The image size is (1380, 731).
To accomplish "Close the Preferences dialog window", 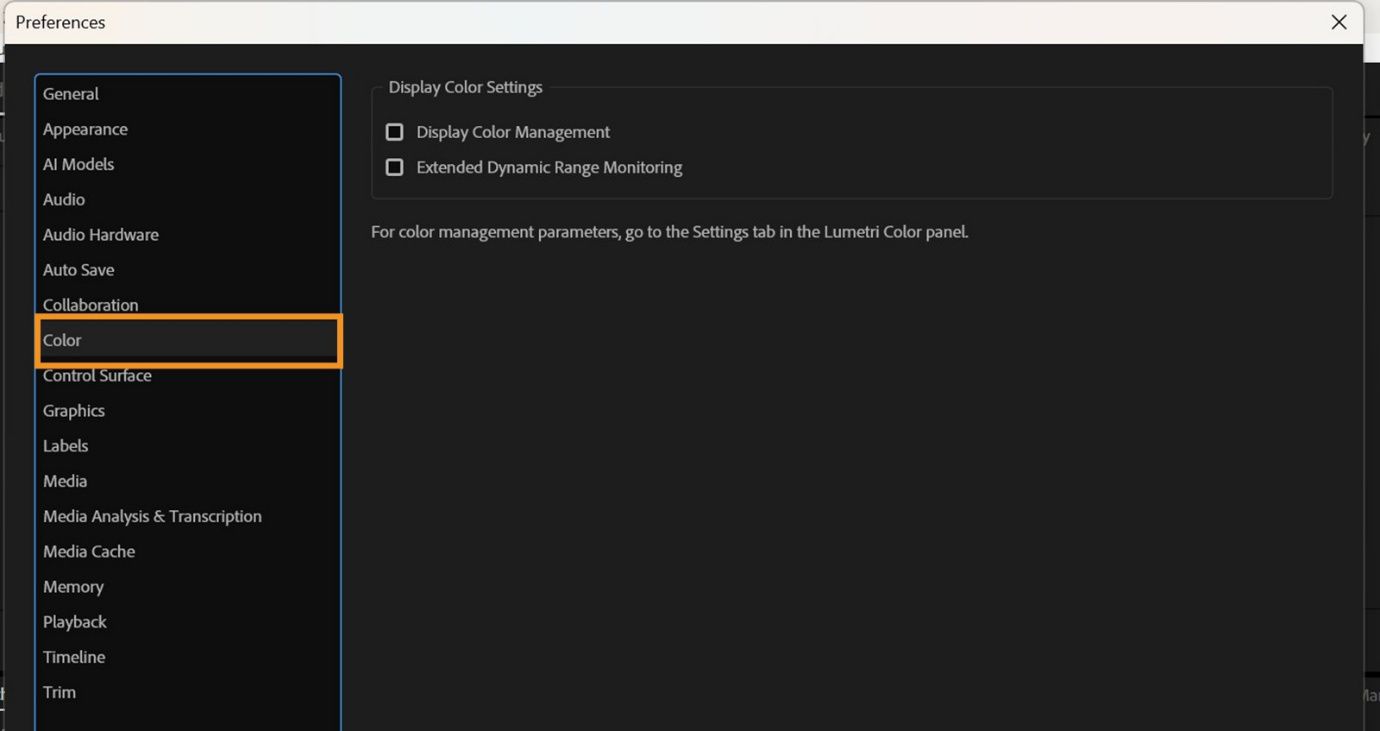I will 1339,22.
